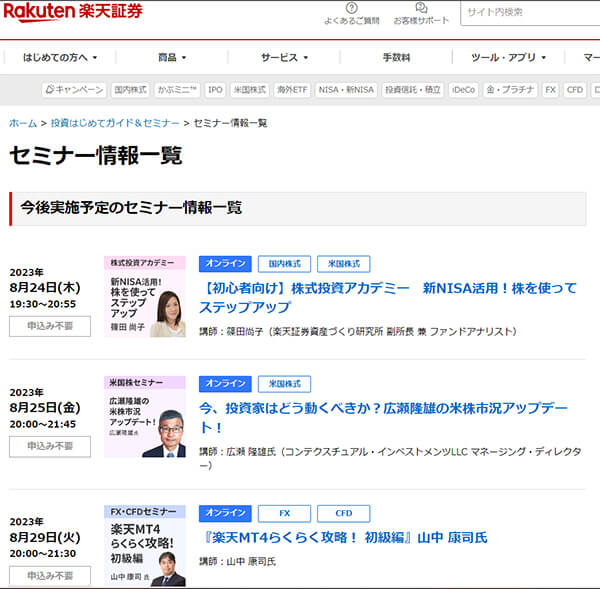Open the 株式投資アカデミー seminar thumbnail
This screenshot has height=589, width=600.
pyautogui.click(x=145, y=297)
